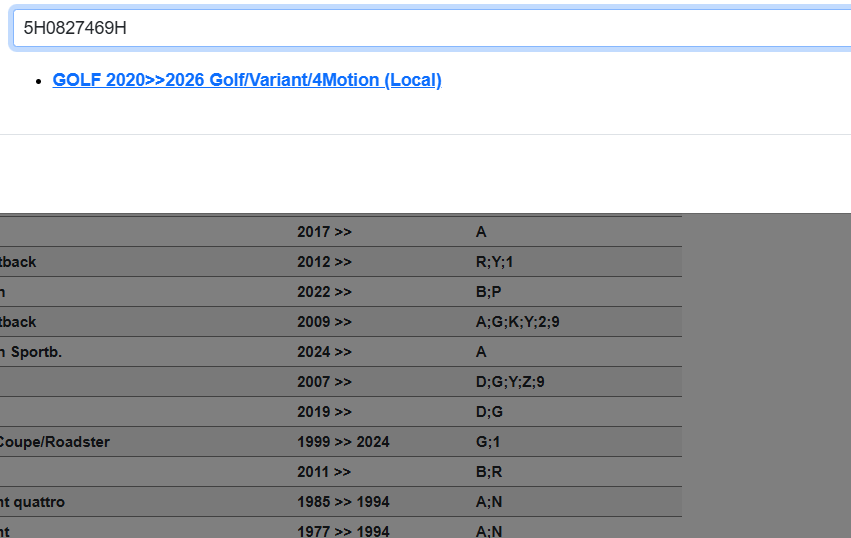Click the 1985 >> 1994 year range
This screenshot has height=538, width=851.
pos(343,502)
